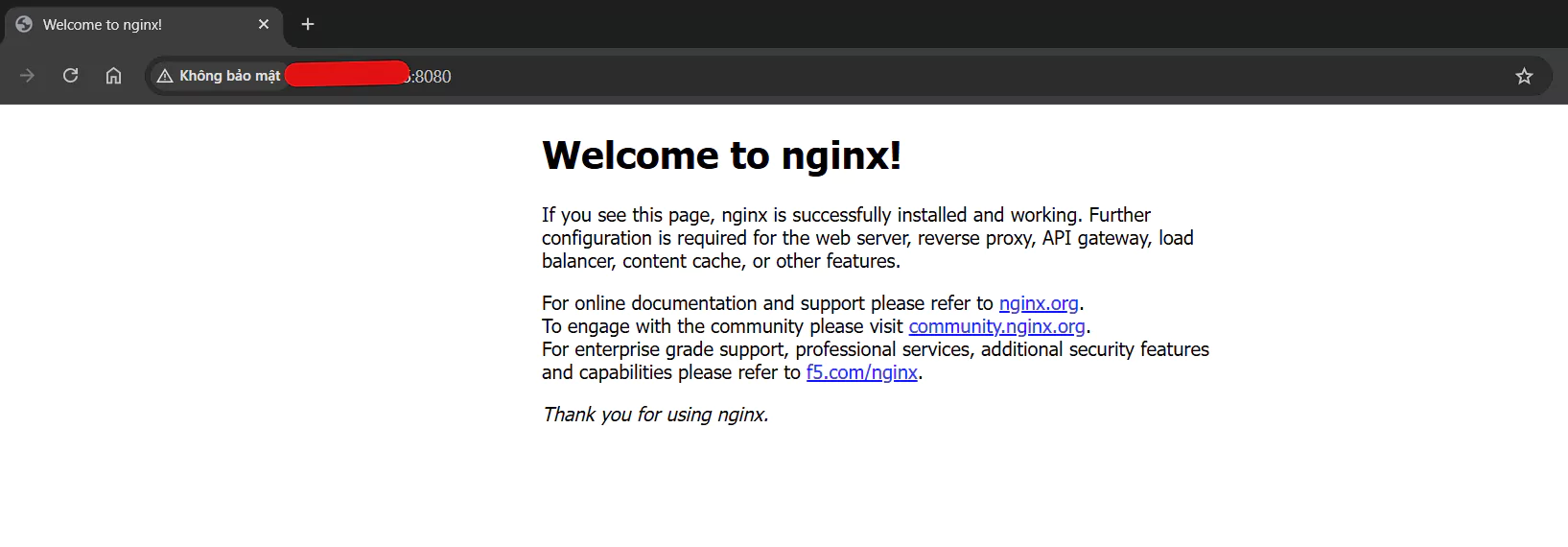Go to the browser home page
The width and height of the screenshot is (1568, 547).
pyautogui.click(x=113, y=76)
